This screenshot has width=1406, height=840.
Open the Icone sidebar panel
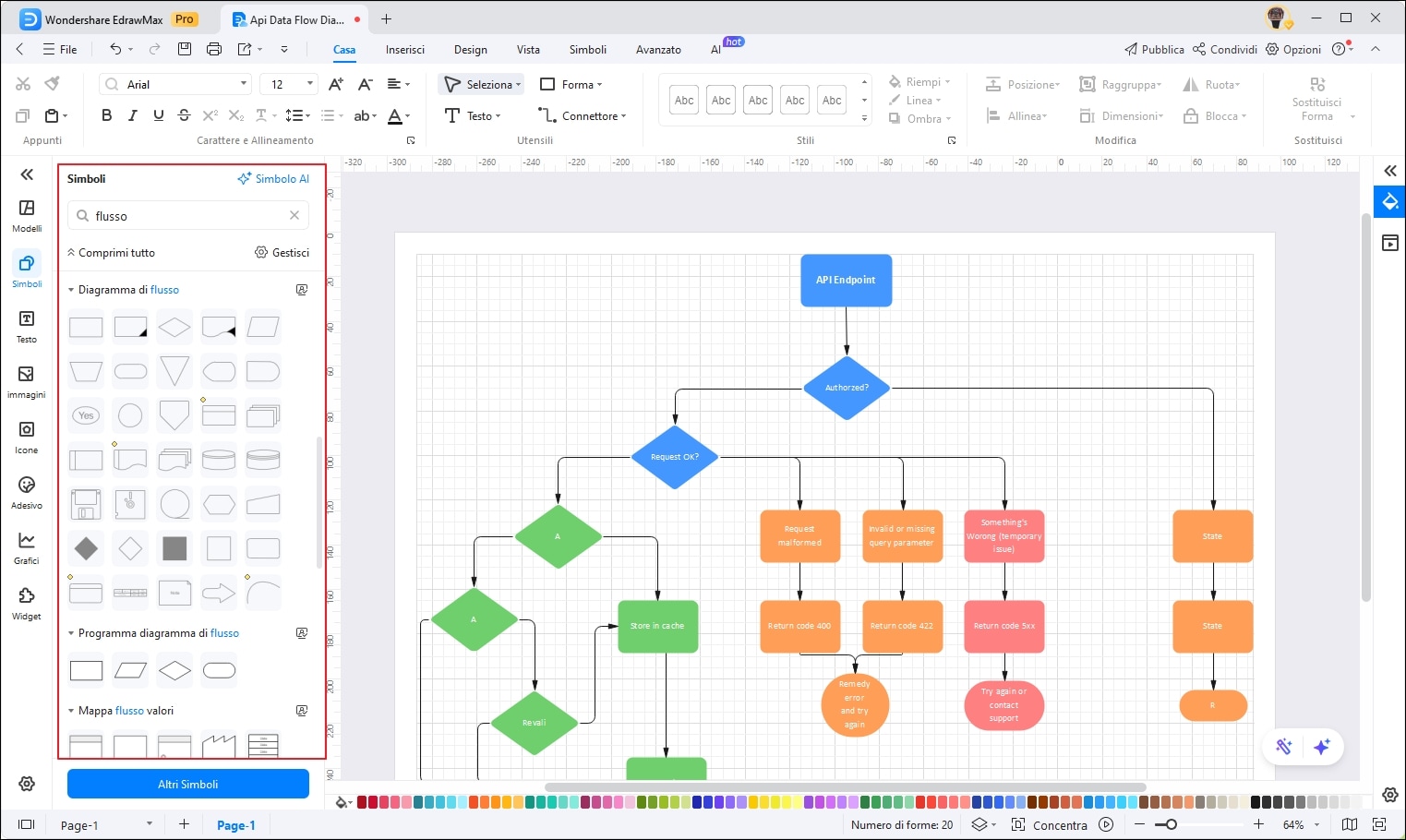[27, 437]
